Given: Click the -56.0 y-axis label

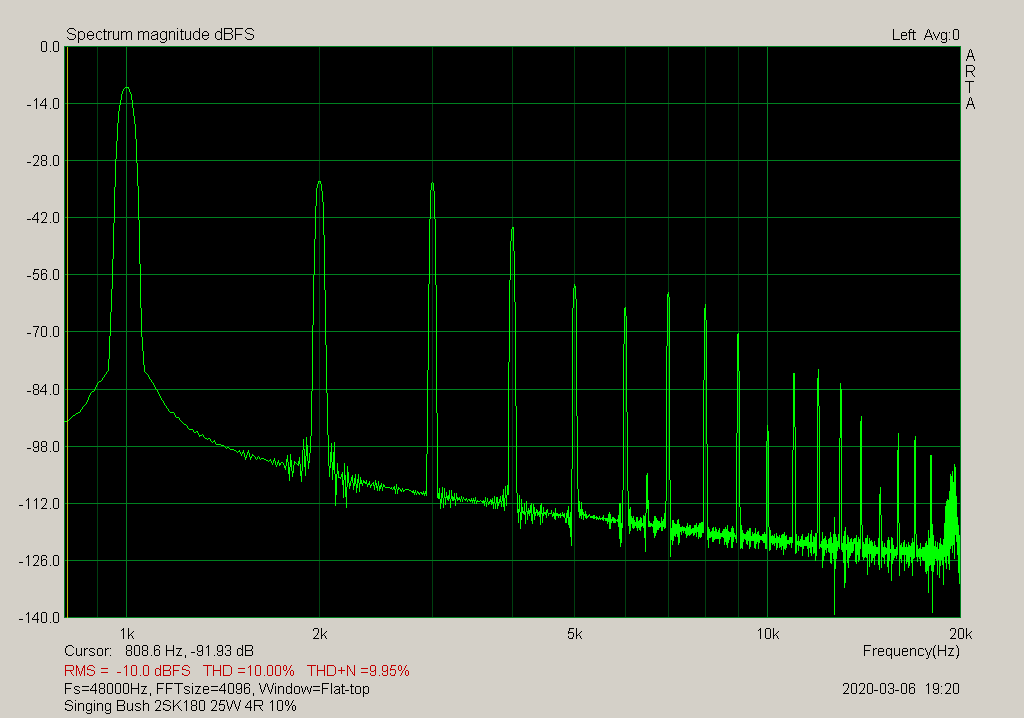Looking at the screenshot, I should tap(43, 275).
